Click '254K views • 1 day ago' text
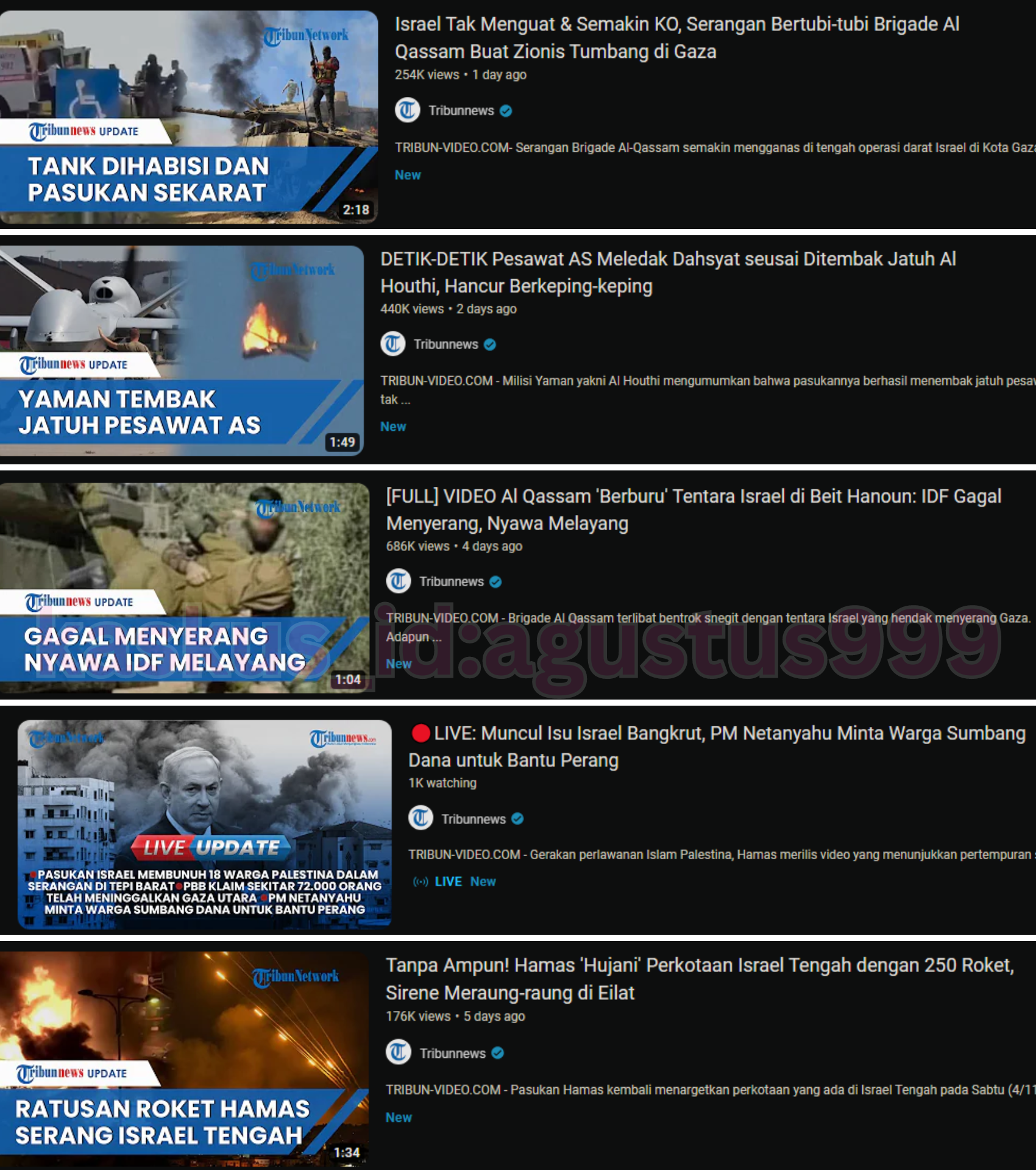Viewport: 1036px width, 1170px height. 461,75
